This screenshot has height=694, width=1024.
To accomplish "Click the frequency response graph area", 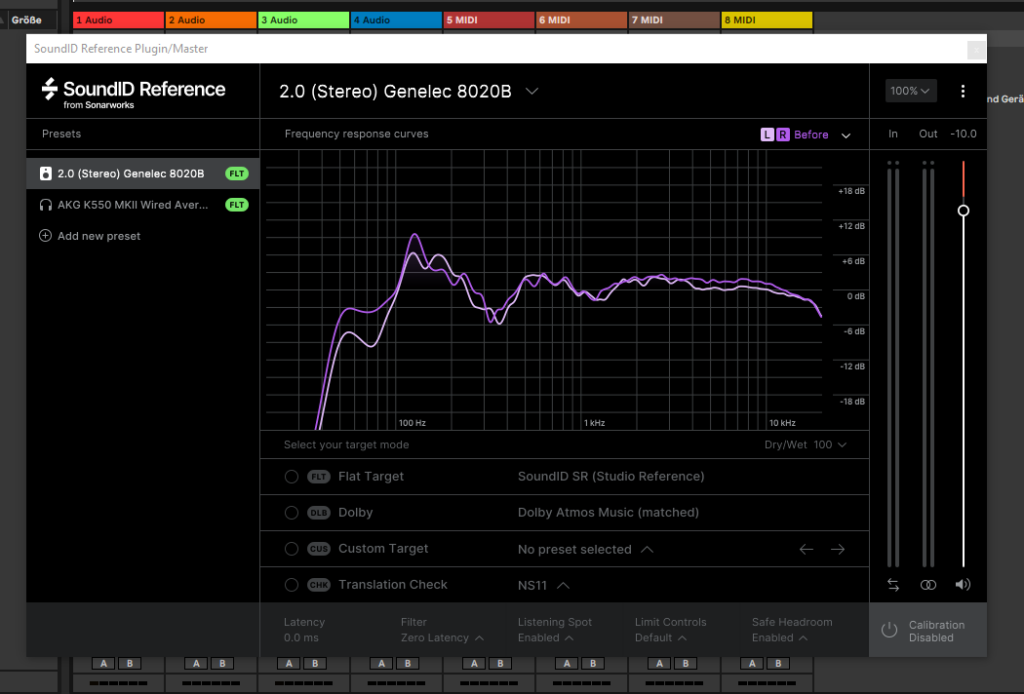I will click(x=544, y=289).
